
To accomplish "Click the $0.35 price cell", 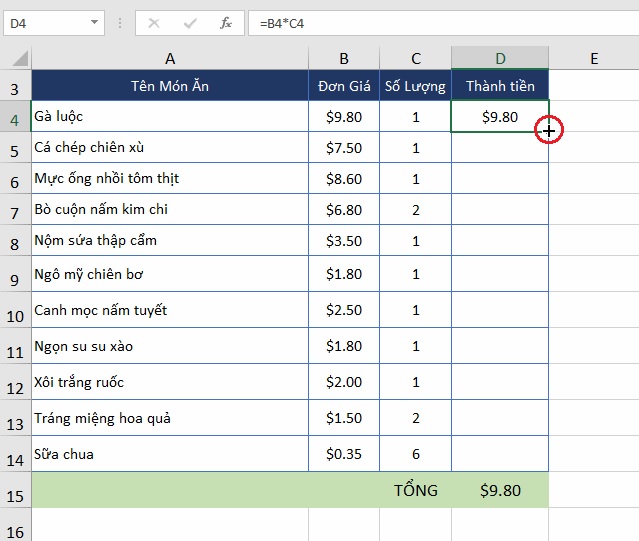I will point(344,453).
